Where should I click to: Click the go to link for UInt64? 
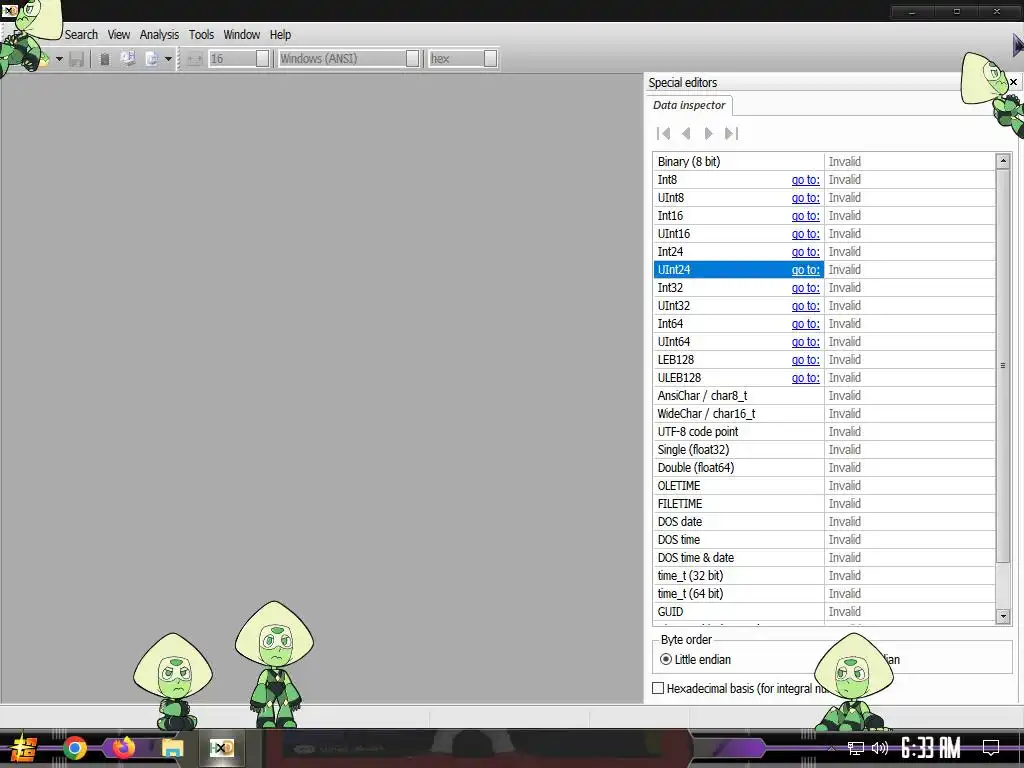pyautogui.click(x=805, y=342)
